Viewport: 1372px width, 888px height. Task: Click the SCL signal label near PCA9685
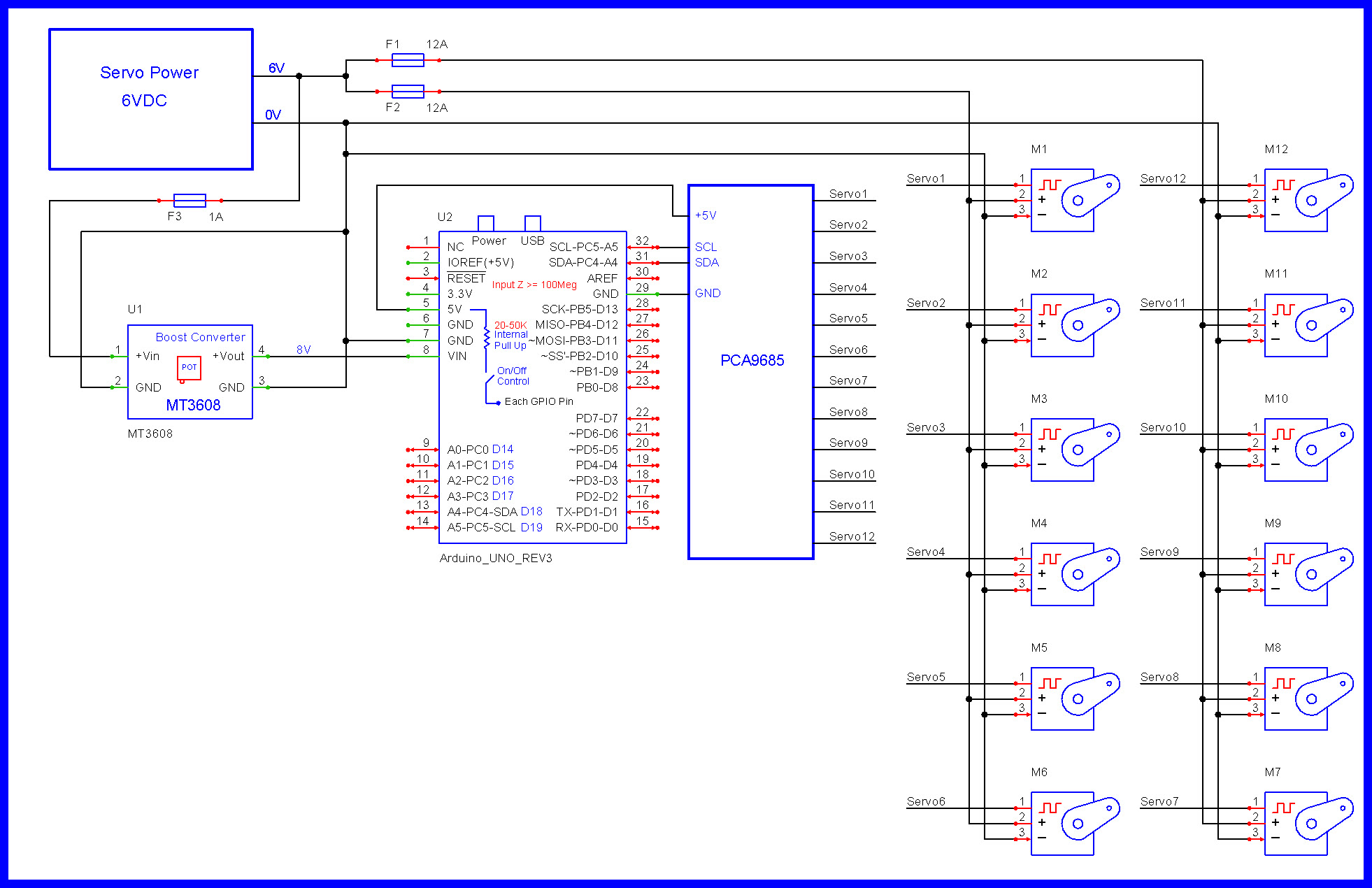[706, 246]
